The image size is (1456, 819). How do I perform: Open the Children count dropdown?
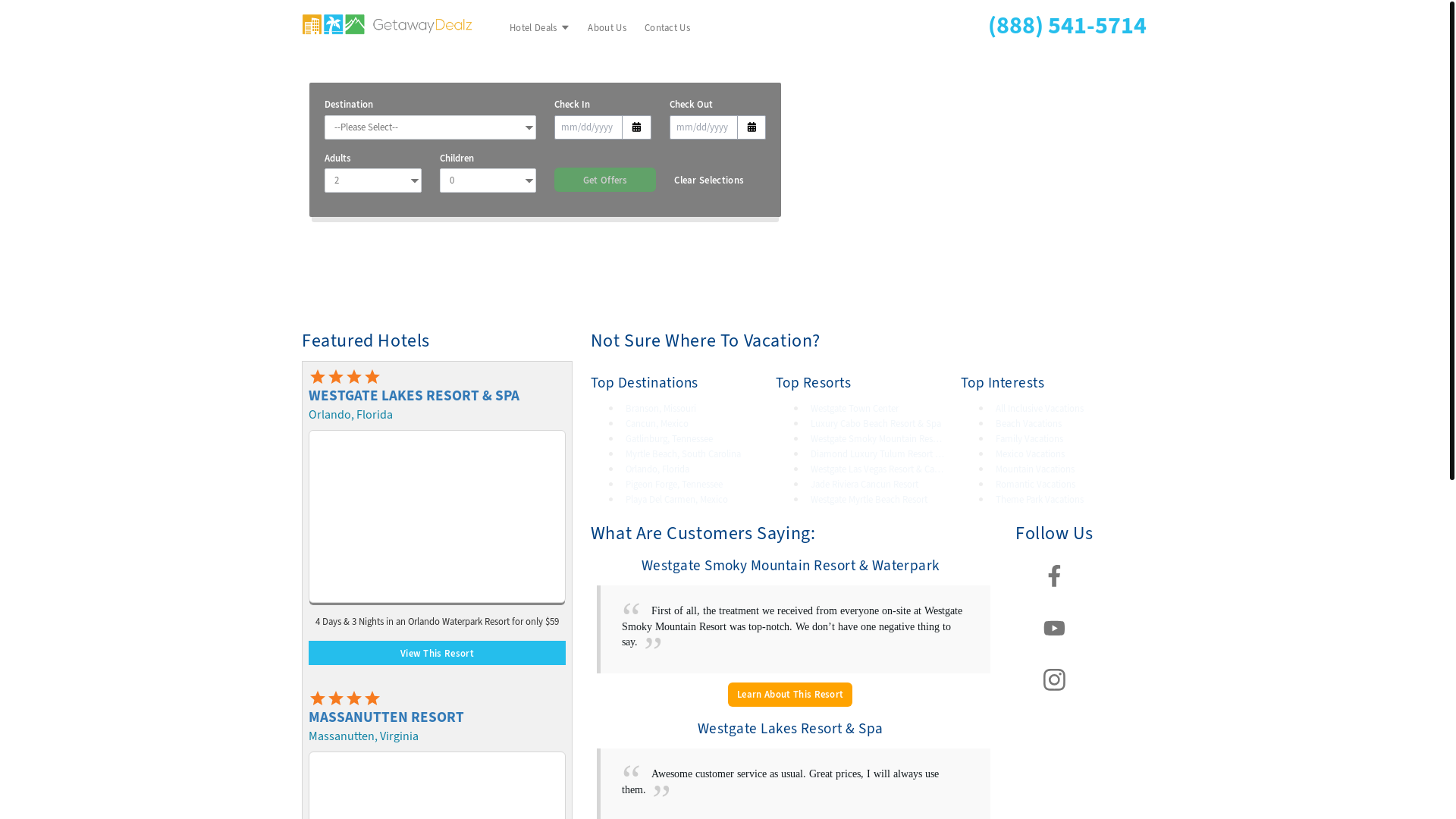488,180
